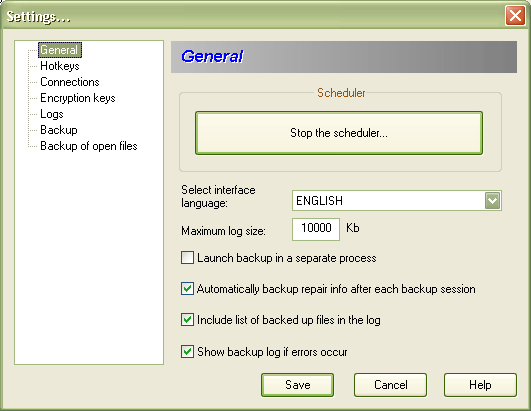Go to Connections in the tree

(x=69, y=82)
